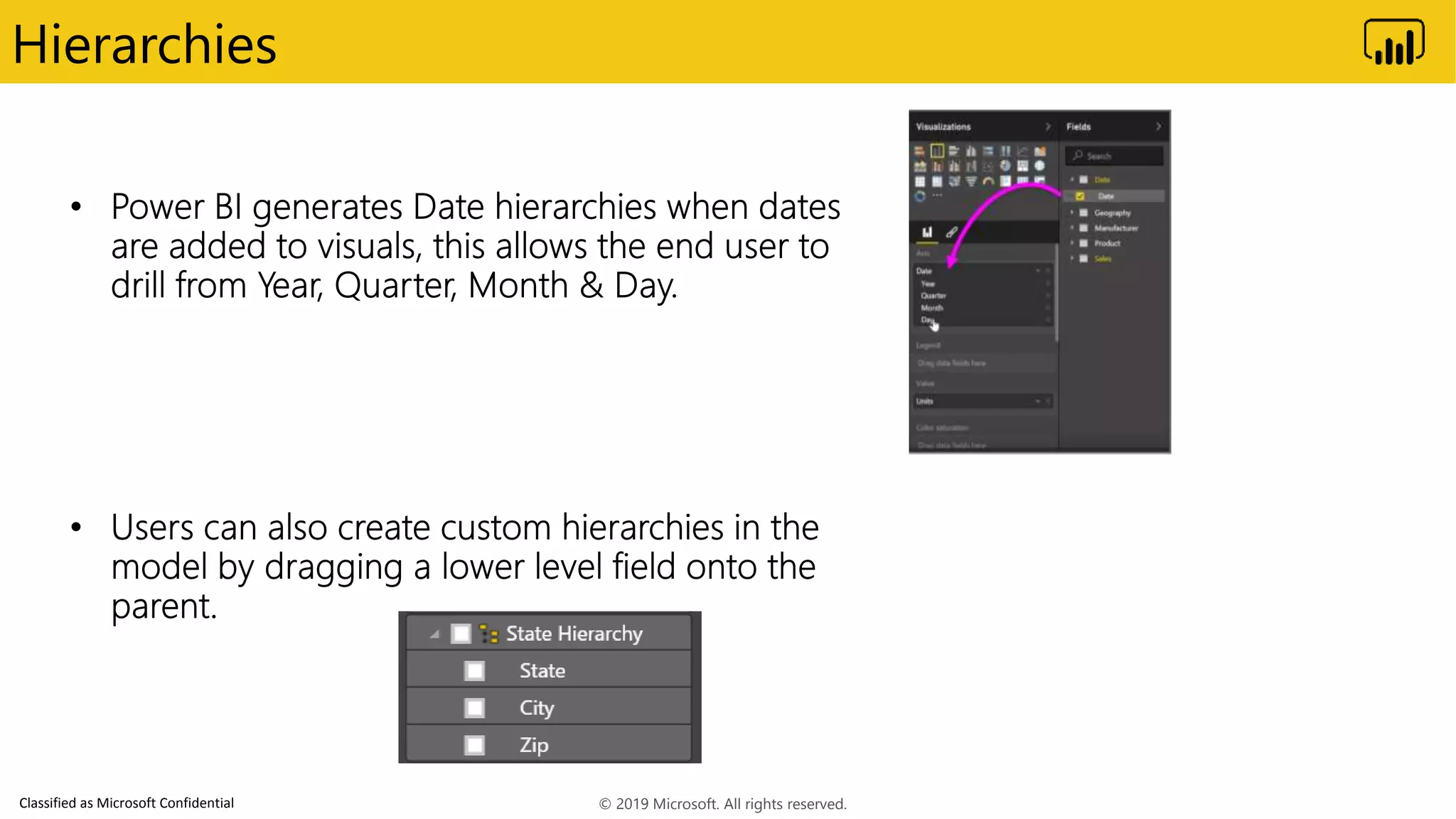Click the State Hierarchy hierarchy icon
The height and width of the screenshot is (819, 1456).
[489, 633]
